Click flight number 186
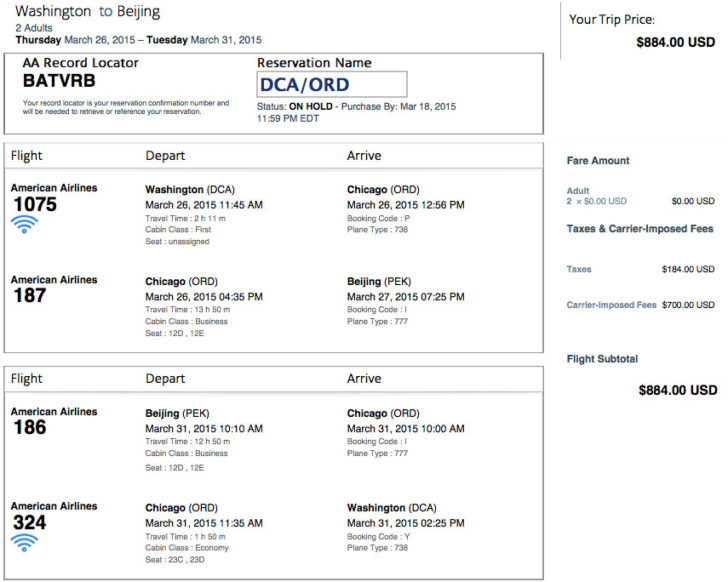Viewport: 728px width, 582px height. tap(30, 427)
